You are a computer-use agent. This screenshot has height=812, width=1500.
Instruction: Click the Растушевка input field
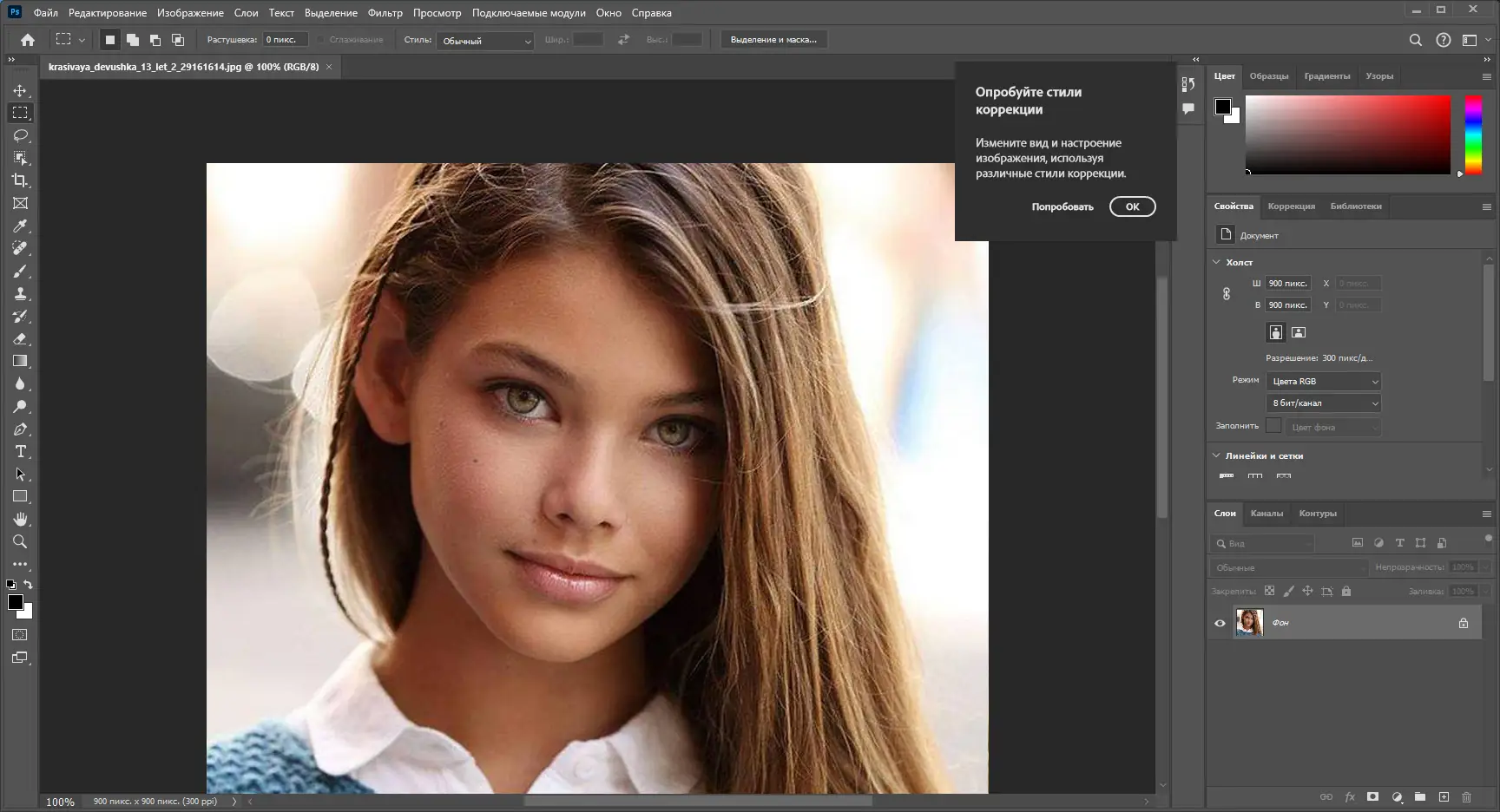(285, 39)
